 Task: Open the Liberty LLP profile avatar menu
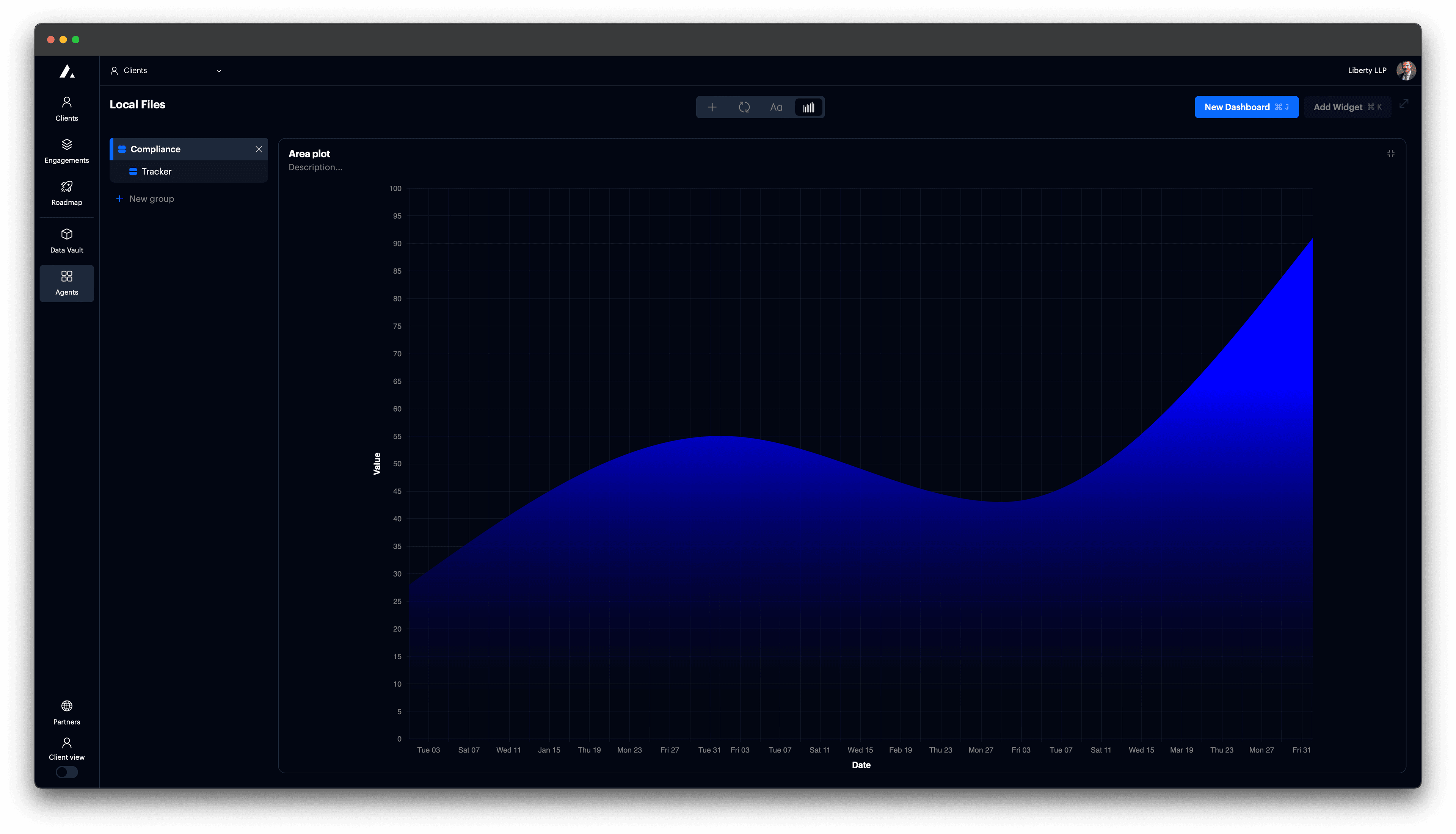pos(1407,70)
